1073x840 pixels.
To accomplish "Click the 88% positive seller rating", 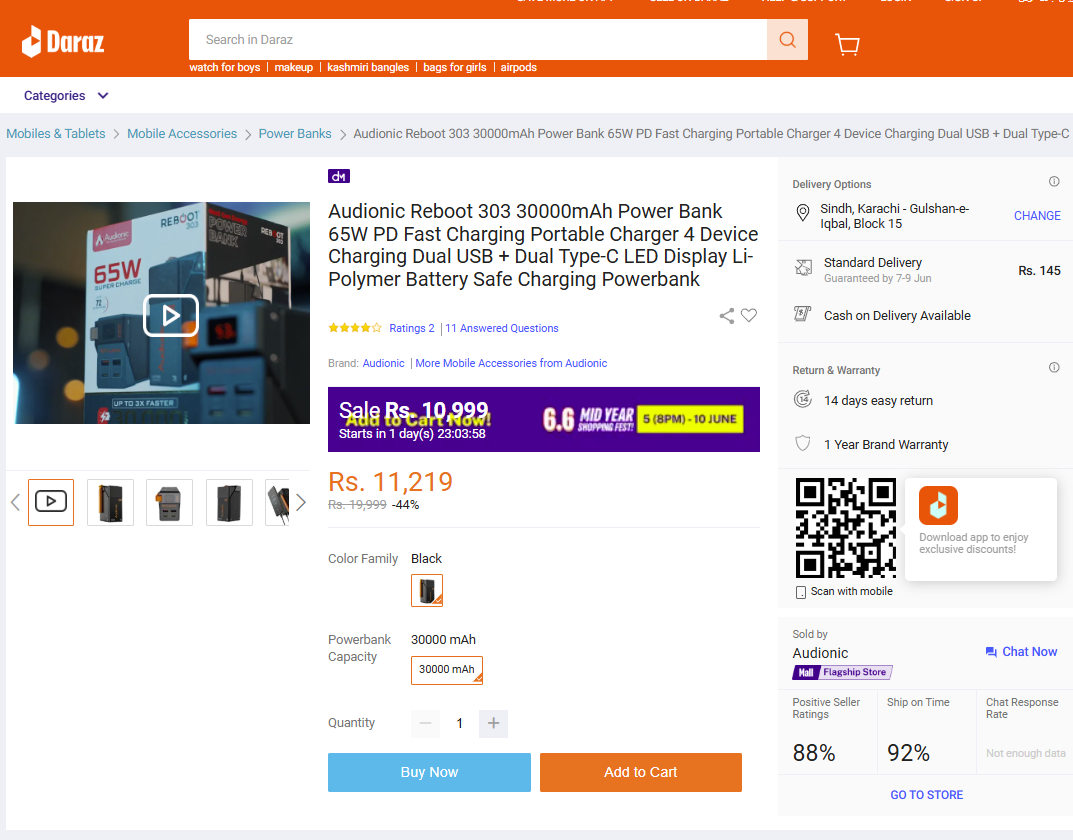I will pos(814,753).
